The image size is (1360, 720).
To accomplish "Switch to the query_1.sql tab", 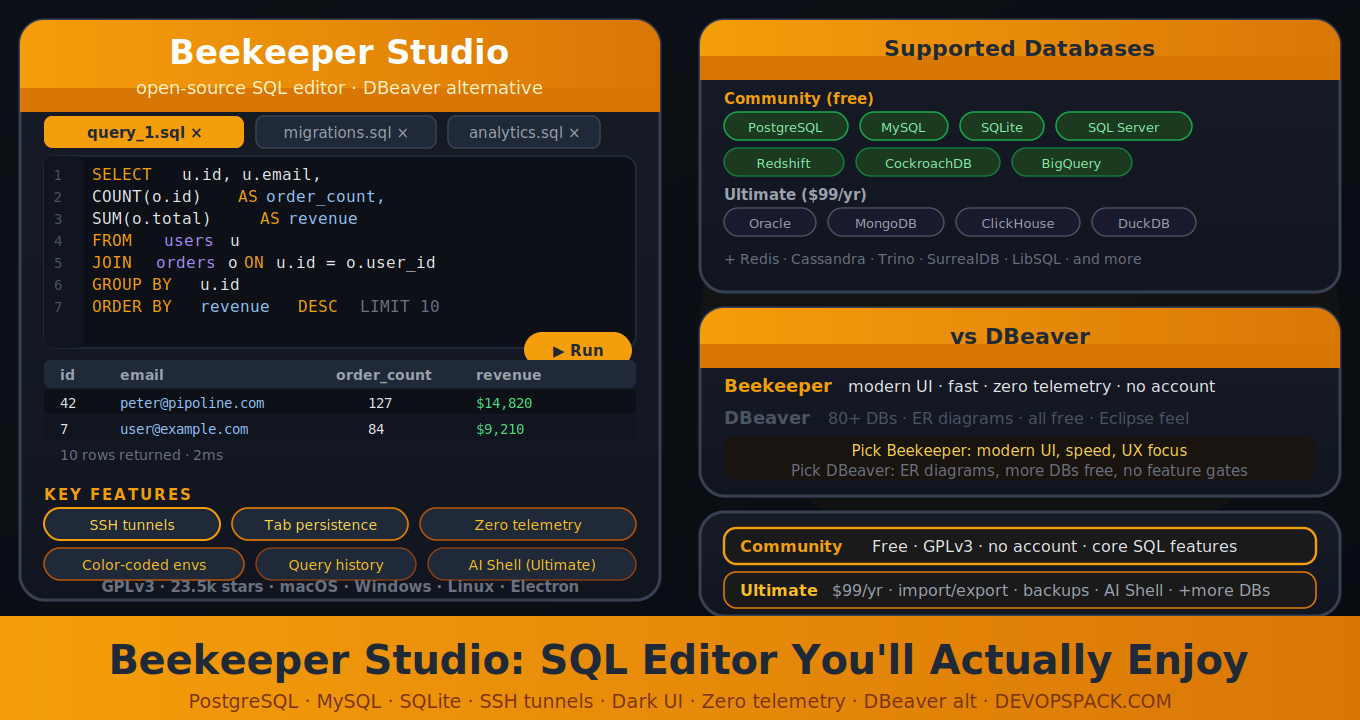I will 144,132.
